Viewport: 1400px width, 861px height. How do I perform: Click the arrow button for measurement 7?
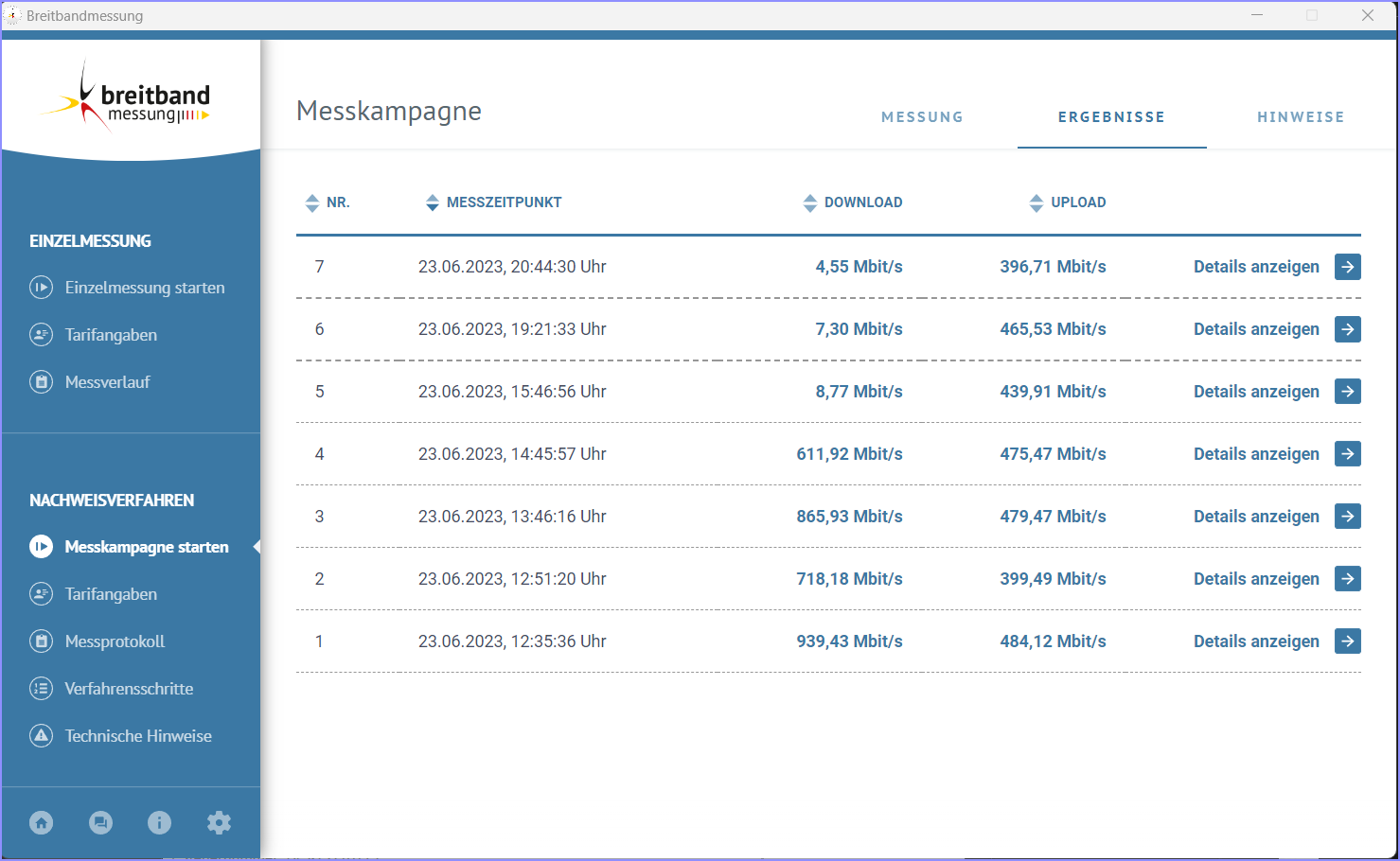point(1348,267)
